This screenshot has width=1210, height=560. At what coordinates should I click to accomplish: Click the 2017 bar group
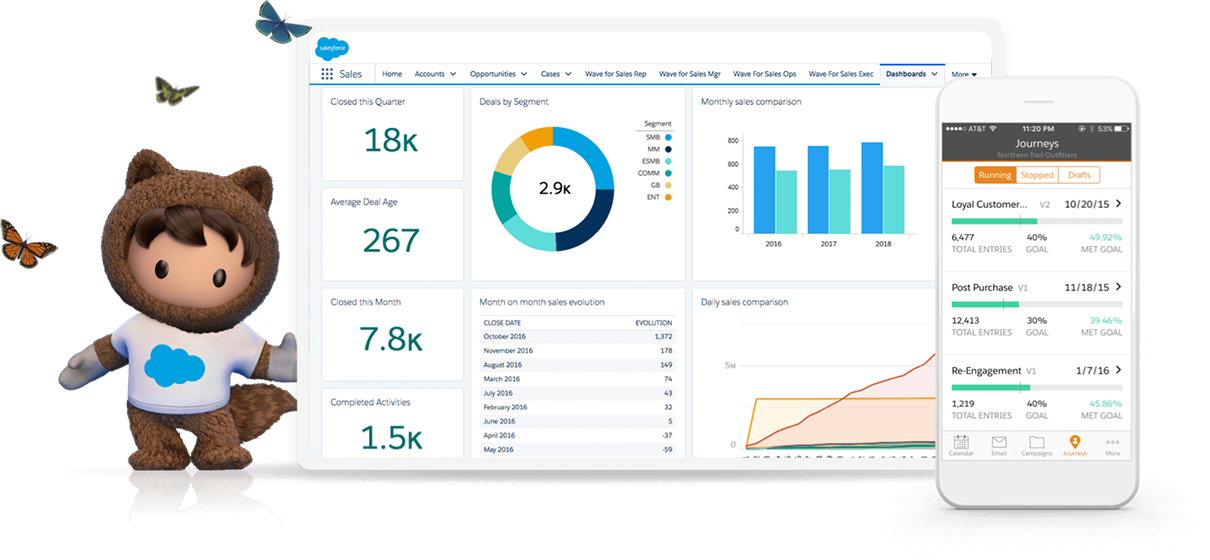(x=829, y=189)
